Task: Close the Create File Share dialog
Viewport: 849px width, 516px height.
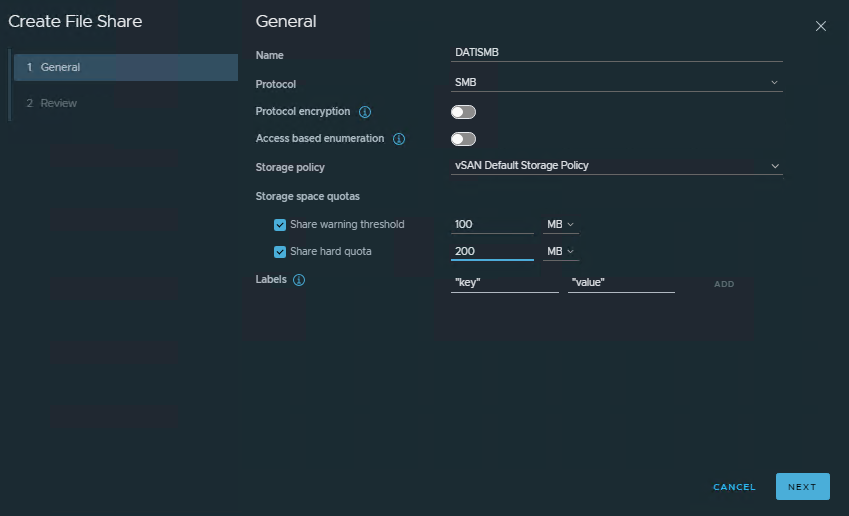Action: [x=821, y=26]
